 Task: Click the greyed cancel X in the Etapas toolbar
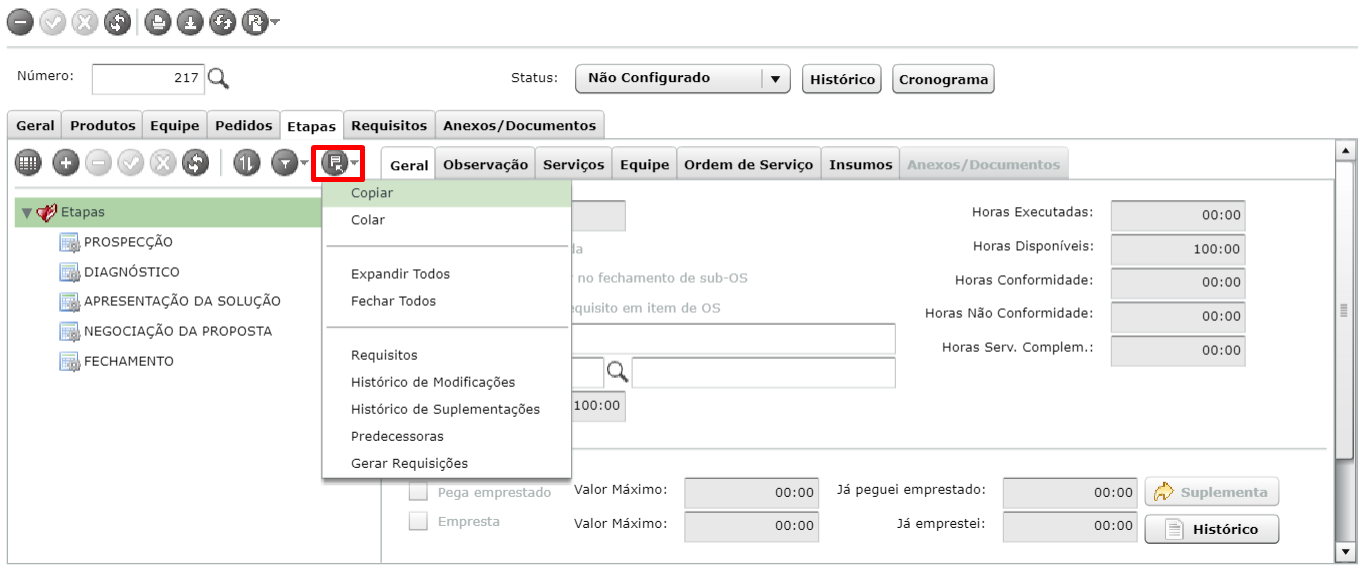pos(162,162)
